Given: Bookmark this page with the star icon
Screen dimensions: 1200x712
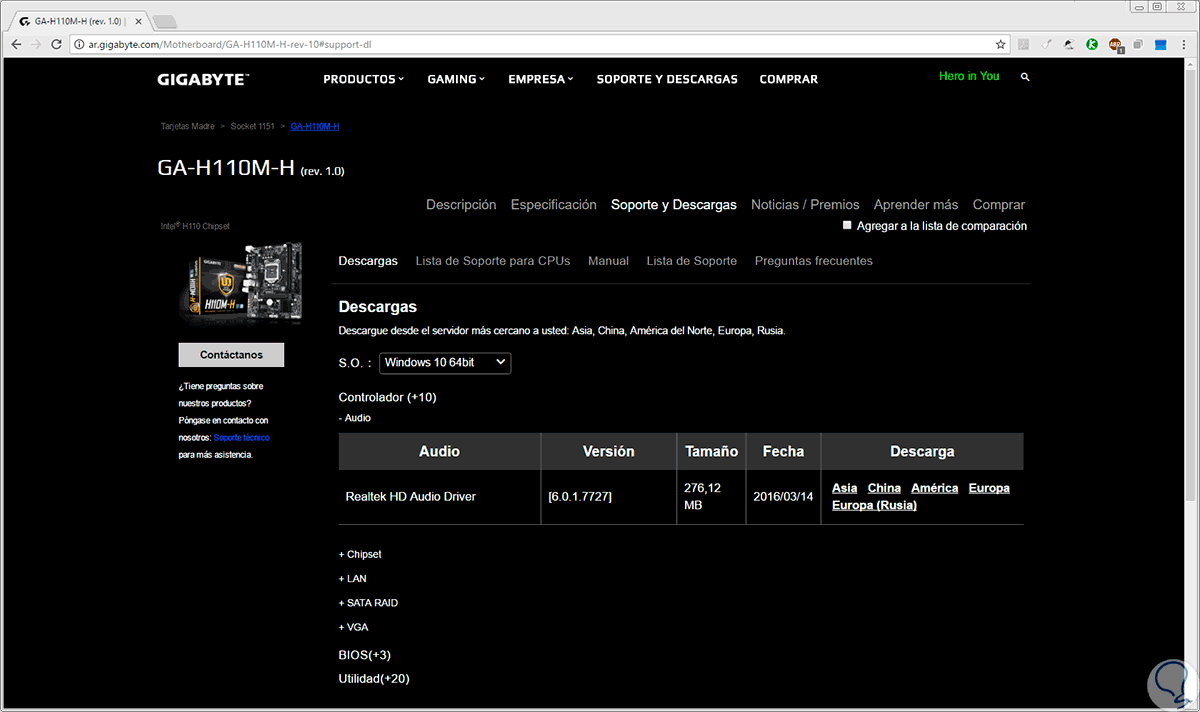Looking at the screenshot, I should [1000, 44].
